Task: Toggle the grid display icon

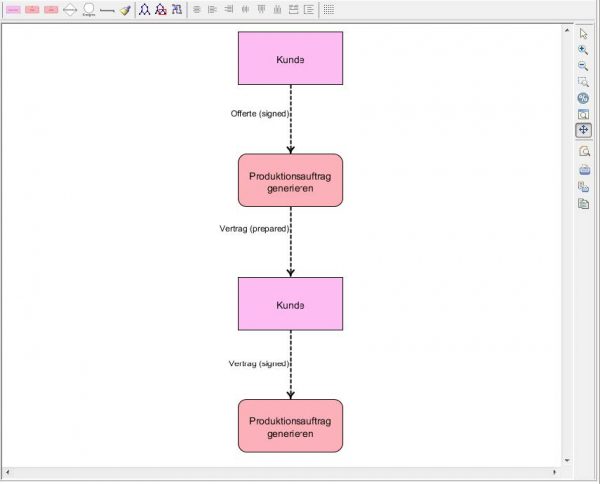Action: point(329,9)
